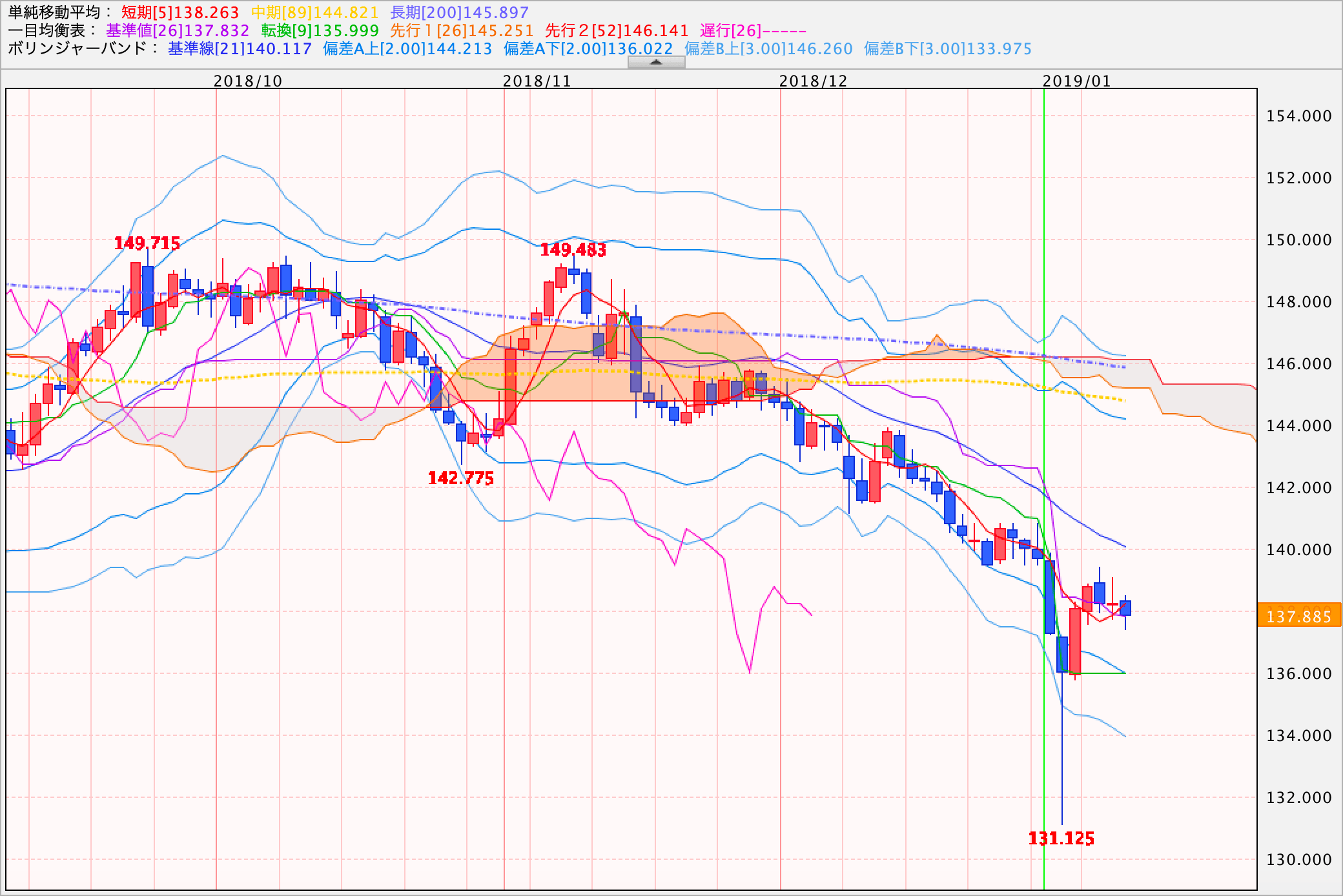The image size is (1343, 896).
Task: Collapse the indicator legend panel with the arrow button
Action: (656, 62)
